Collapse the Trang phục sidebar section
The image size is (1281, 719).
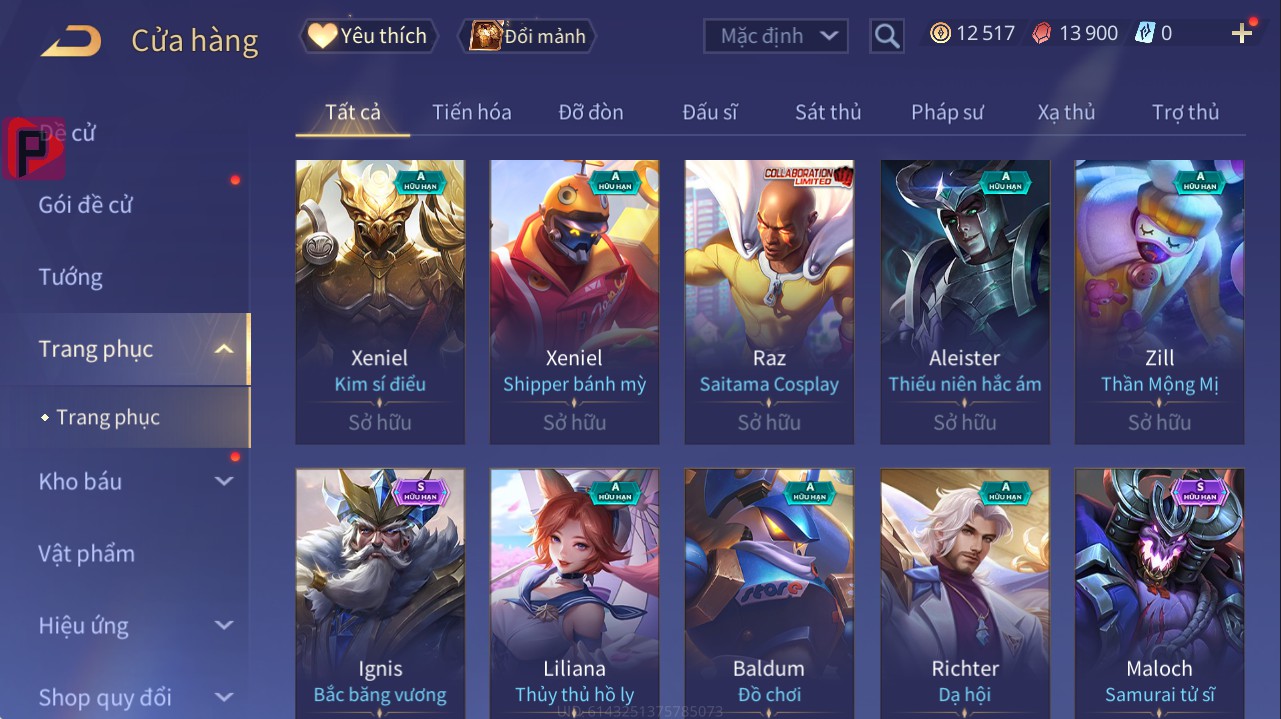pyautogui.click(x=224, y=349)
